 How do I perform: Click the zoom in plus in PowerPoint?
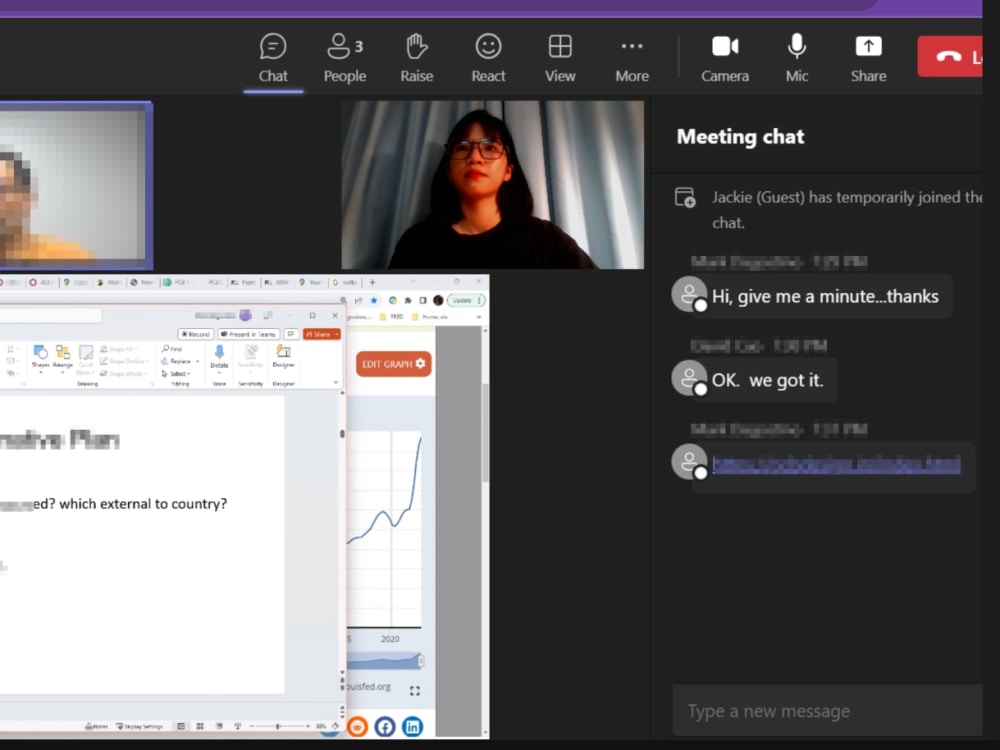[307, 726]
